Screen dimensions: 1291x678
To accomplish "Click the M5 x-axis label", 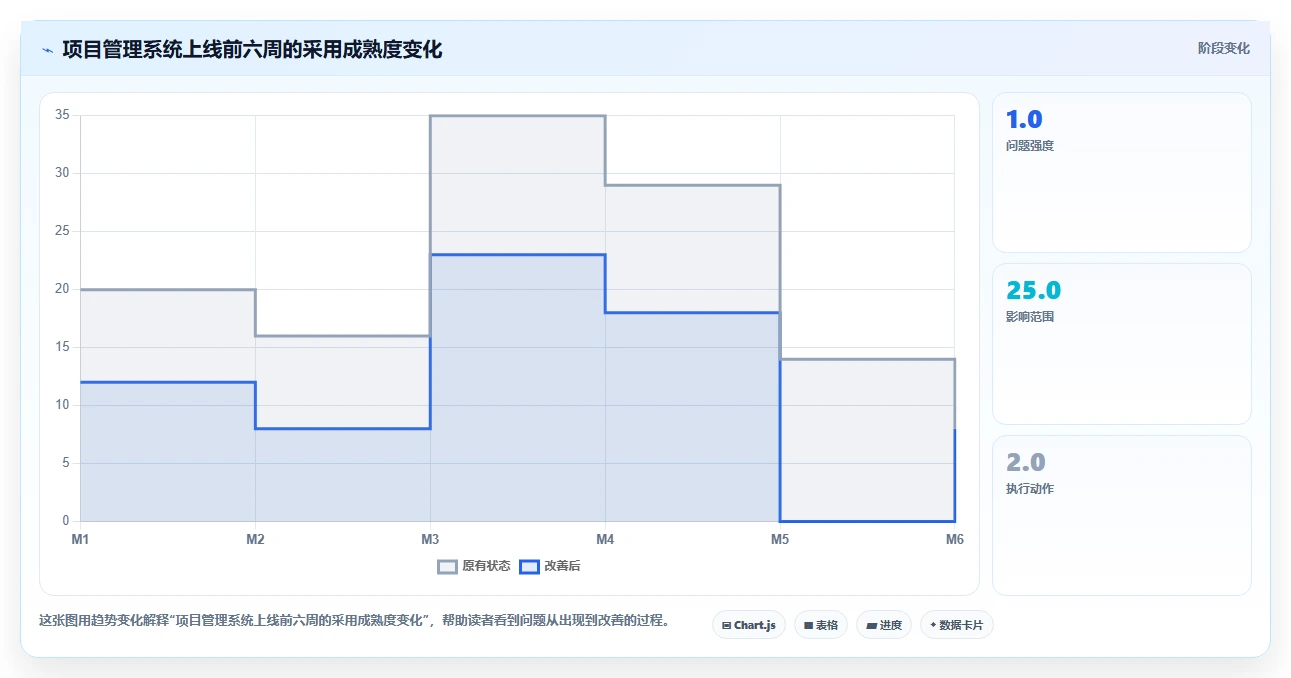I will coord(780,539).
